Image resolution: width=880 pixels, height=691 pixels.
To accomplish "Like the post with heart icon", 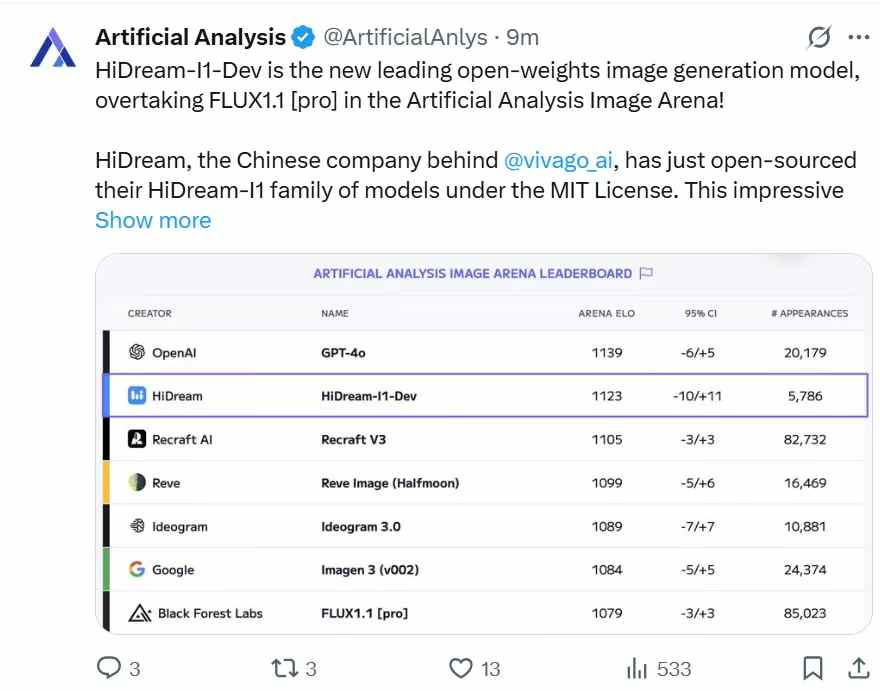I will pyautogui.click(x=460, y=667).
